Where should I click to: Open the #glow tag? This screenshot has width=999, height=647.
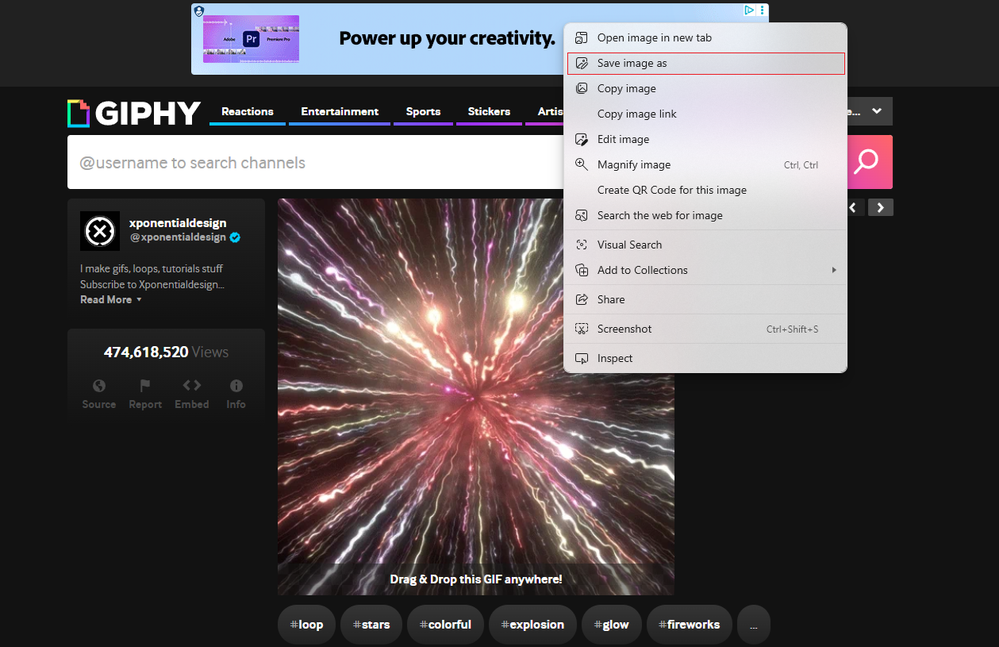click(612, 625)
